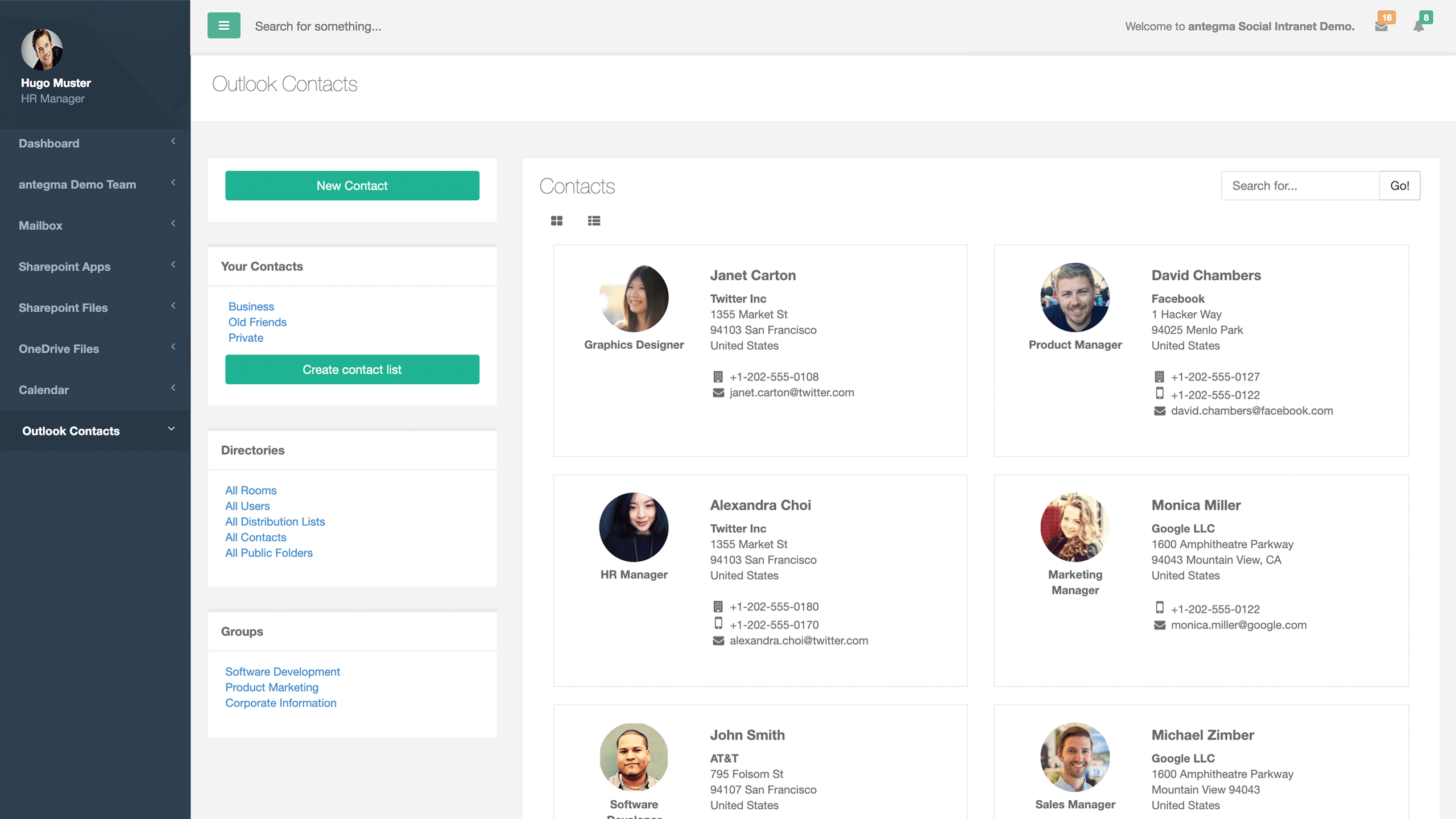
Task: Expand the Mailbox menu chevron
Action: coord(173,224)
